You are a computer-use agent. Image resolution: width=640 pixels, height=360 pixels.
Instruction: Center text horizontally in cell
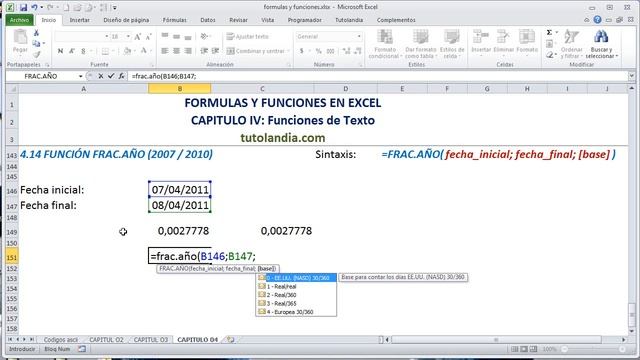[x=176, y=51]
